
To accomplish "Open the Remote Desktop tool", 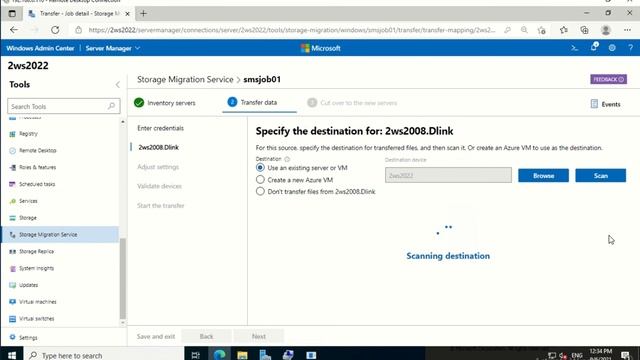I will click(x=38, y=151).
